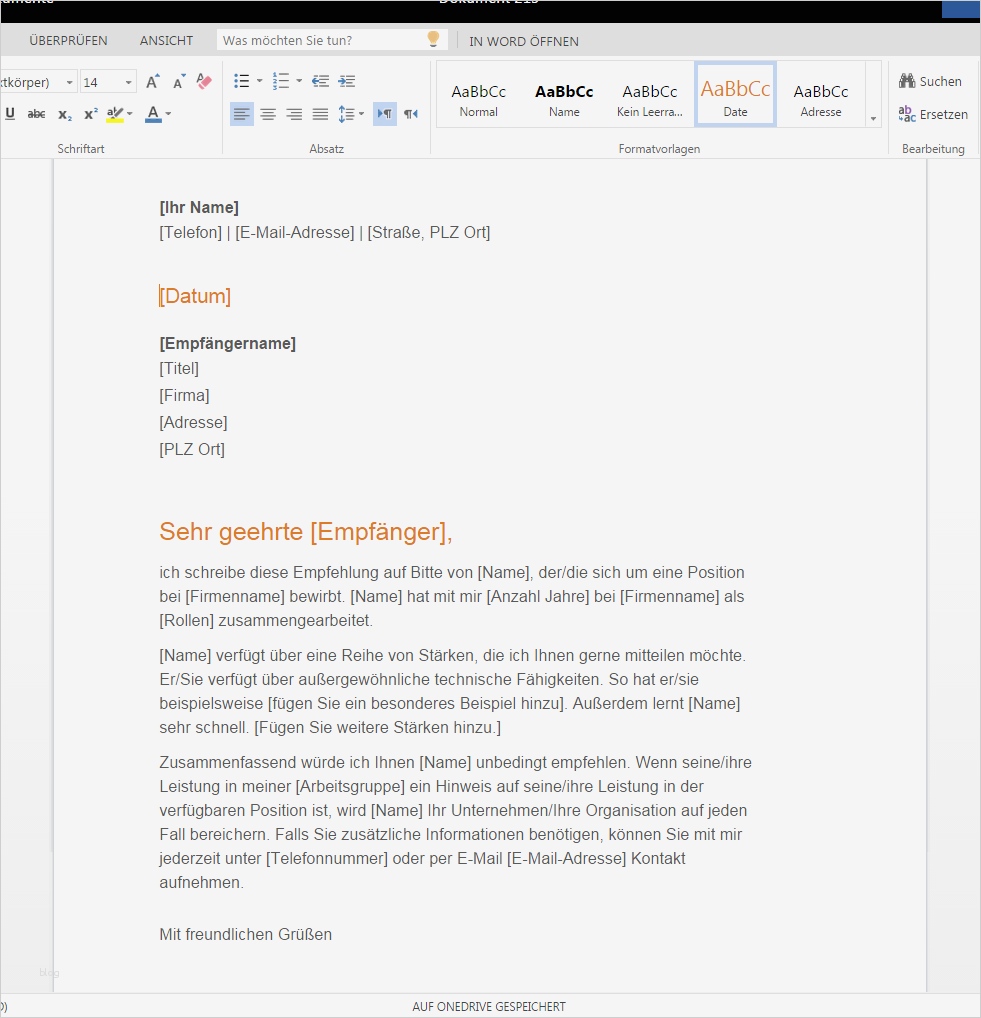The height and width of the screenshot is (1018, 981).
Task: Increase the paragraph indent
Action: tap(346, 81)
